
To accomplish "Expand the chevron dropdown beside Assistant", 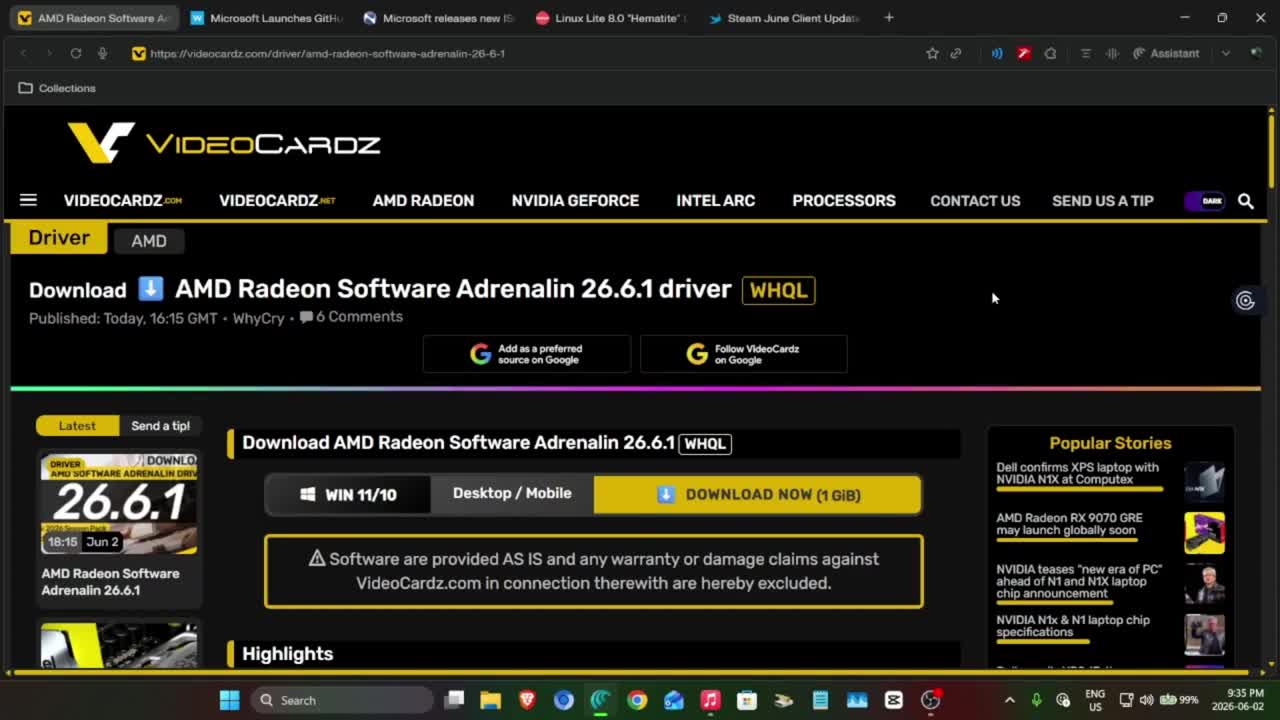I will 1226,53.
